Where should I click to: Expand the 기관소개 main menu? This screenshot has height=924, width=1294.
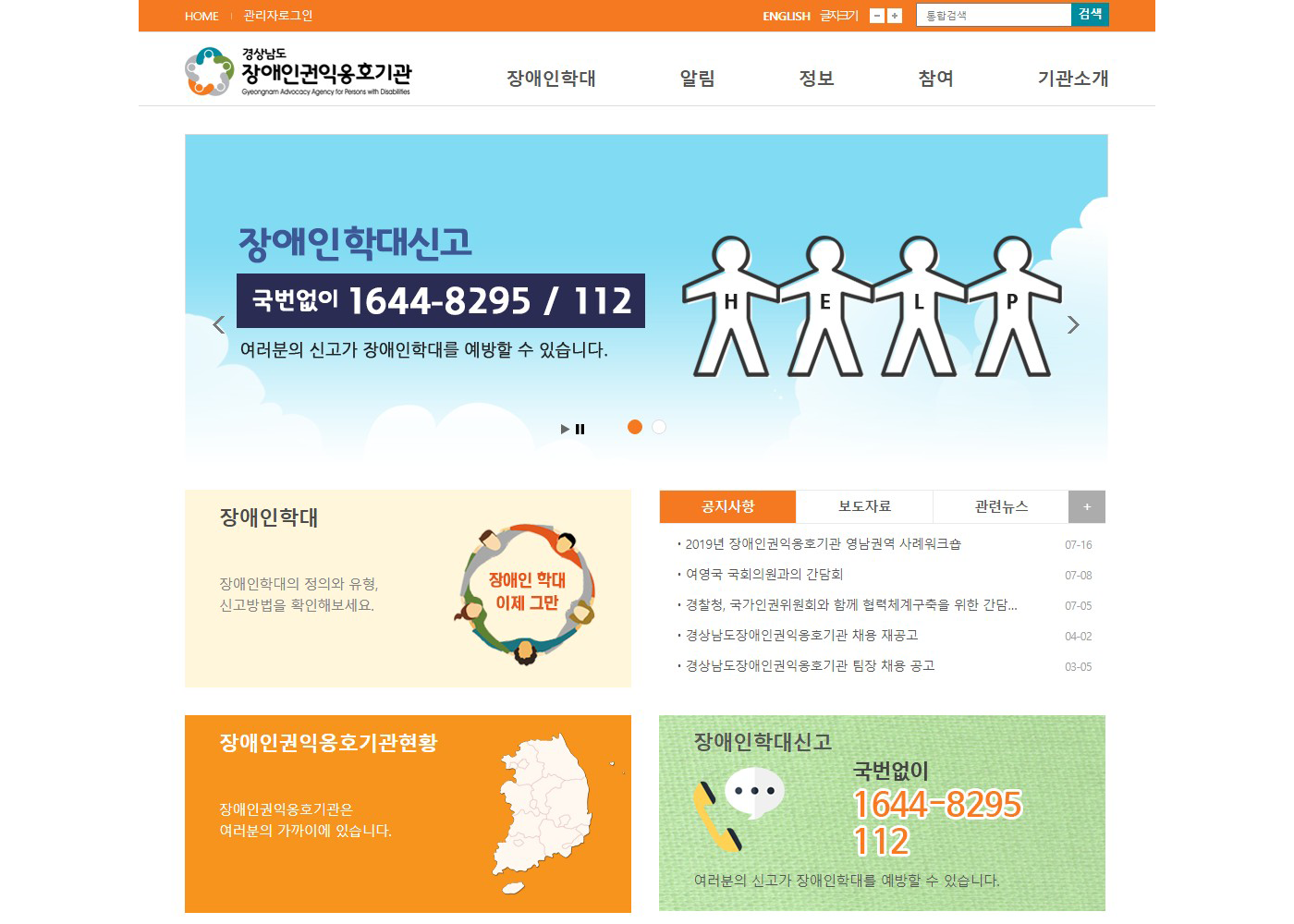tap(1072, 79)
